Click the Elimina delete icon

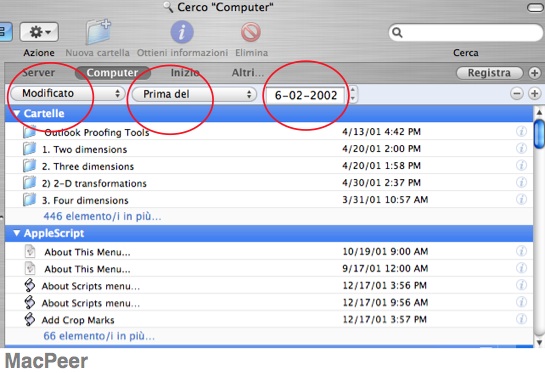pos(251,32)
